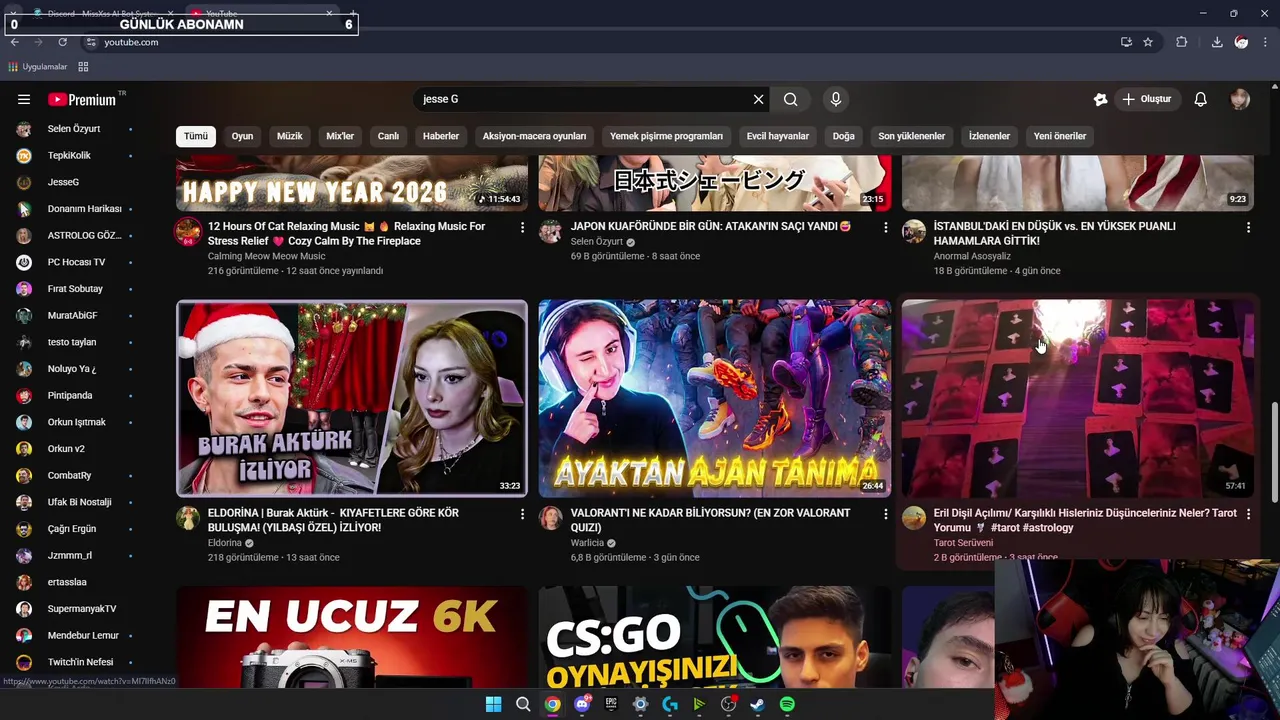Open Uygulamalar bookmarks shortcut

click(x=38, y=67)
